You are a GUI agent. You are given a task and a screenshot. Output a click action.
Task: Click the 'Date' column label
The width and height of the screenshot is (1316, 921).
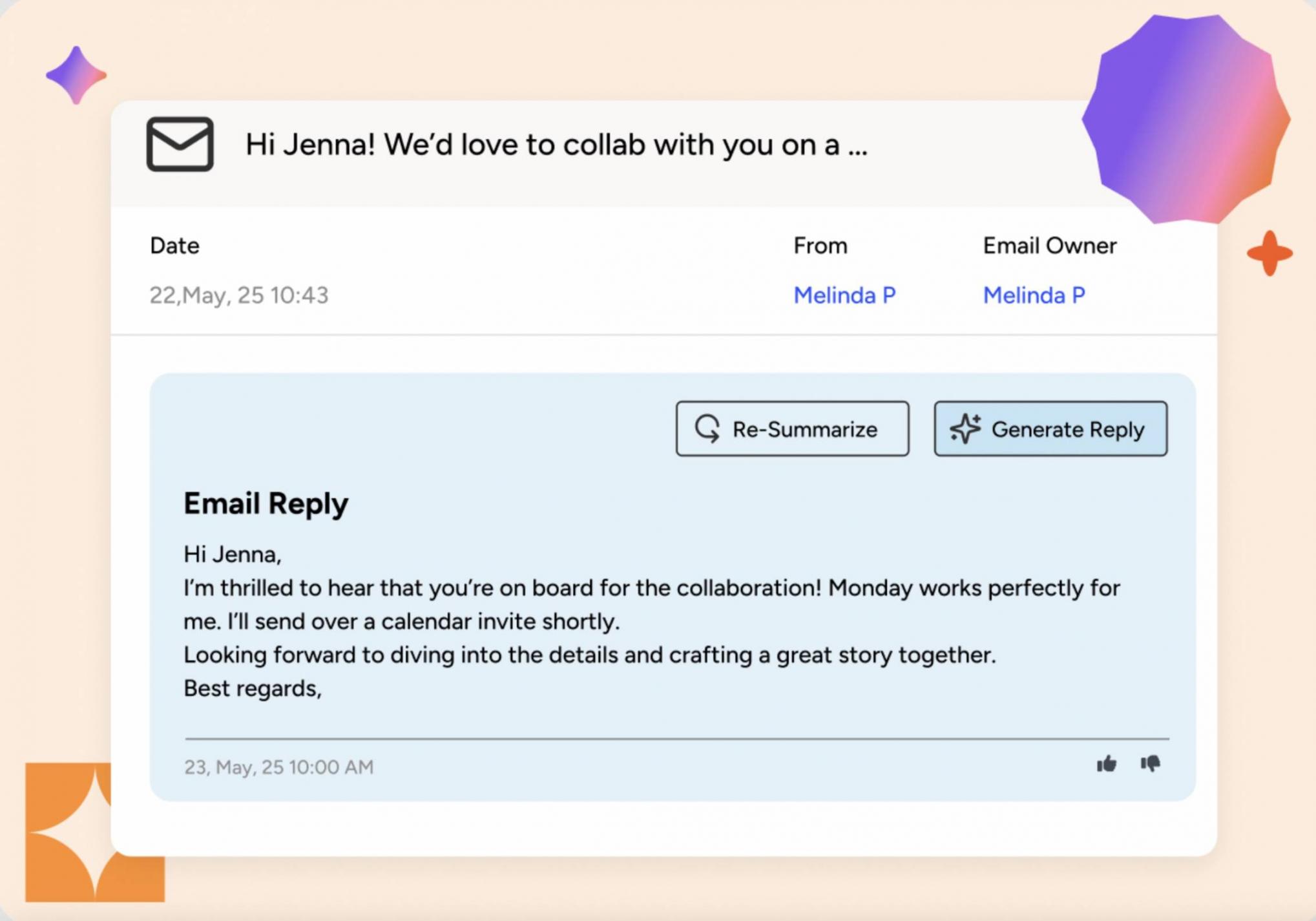click(174, 246)
